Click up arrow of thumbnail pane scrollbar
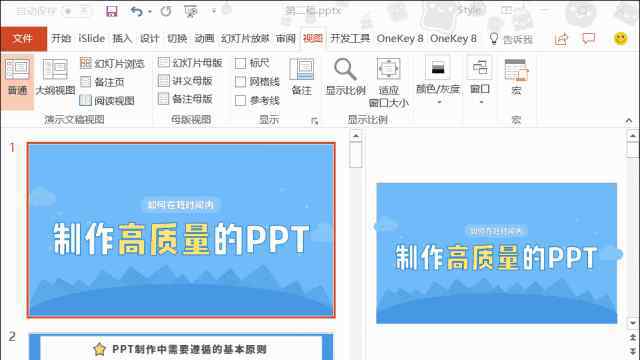This screenshot has height=360, width=640. [x=356, y=136]
